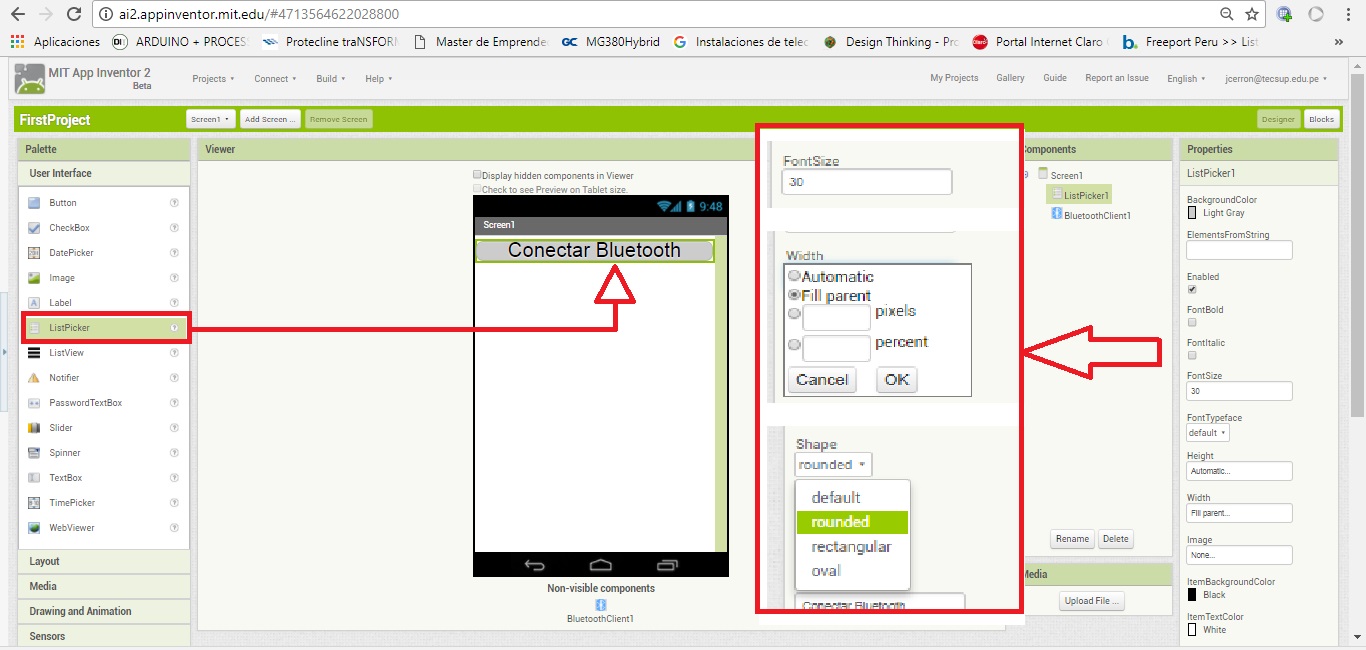Choose the Notifier warning icon
The width and height of the screenshot is (1366, 650).
[34, 378]
